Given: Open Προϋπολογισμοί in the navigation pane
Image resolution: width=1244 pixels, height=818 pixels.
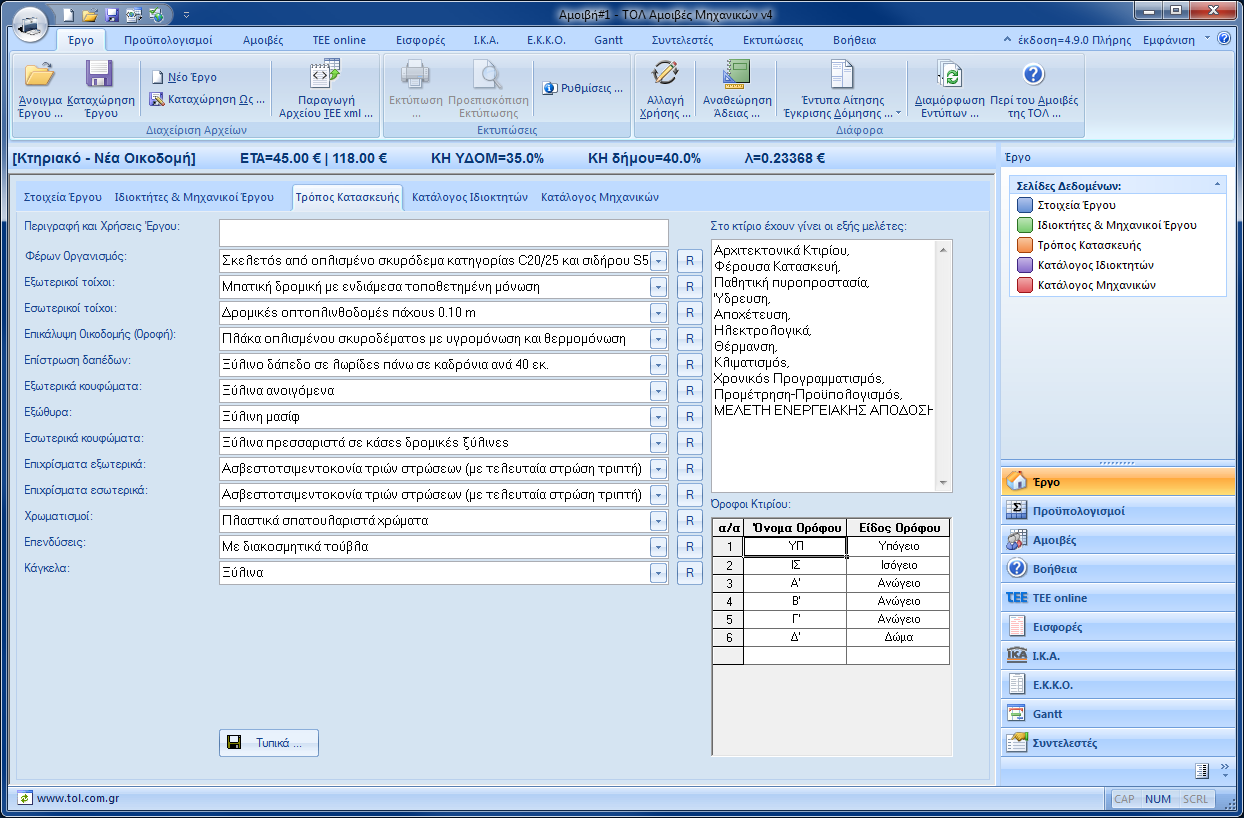Looking at the screenshot, I should click(1118, 511).
